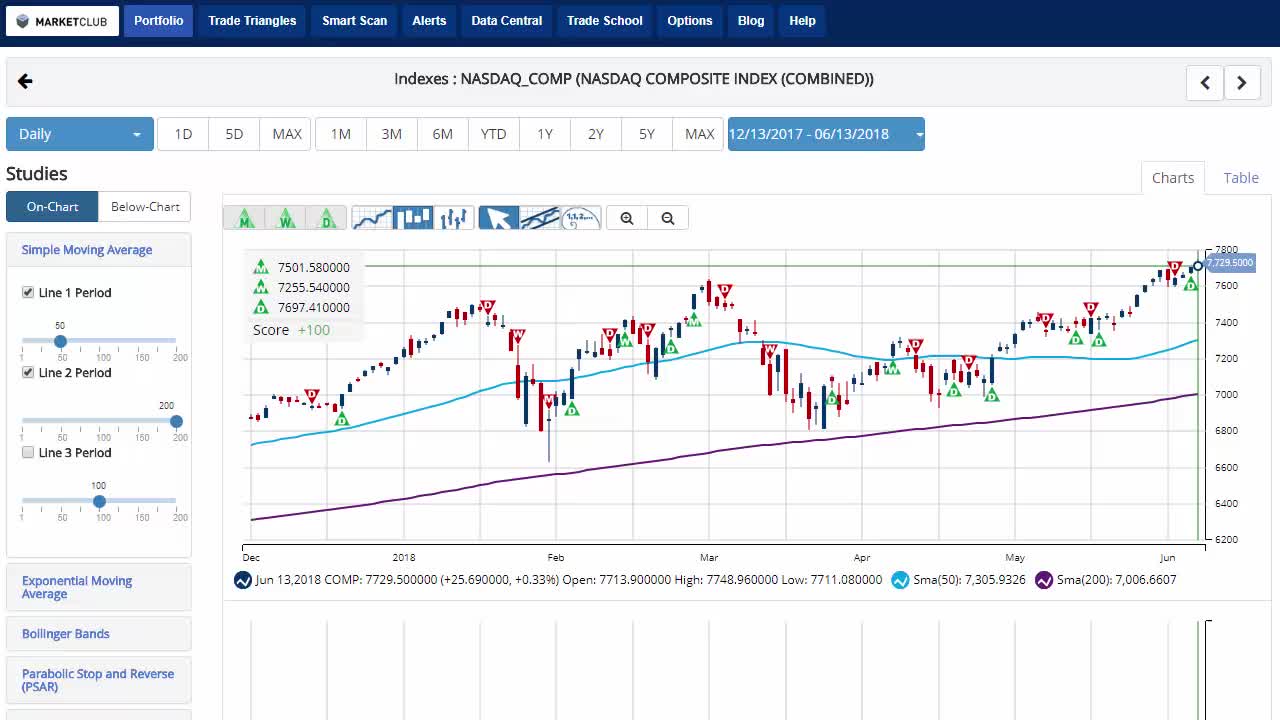Switch to the Table tab

[x=1241, y=178]
